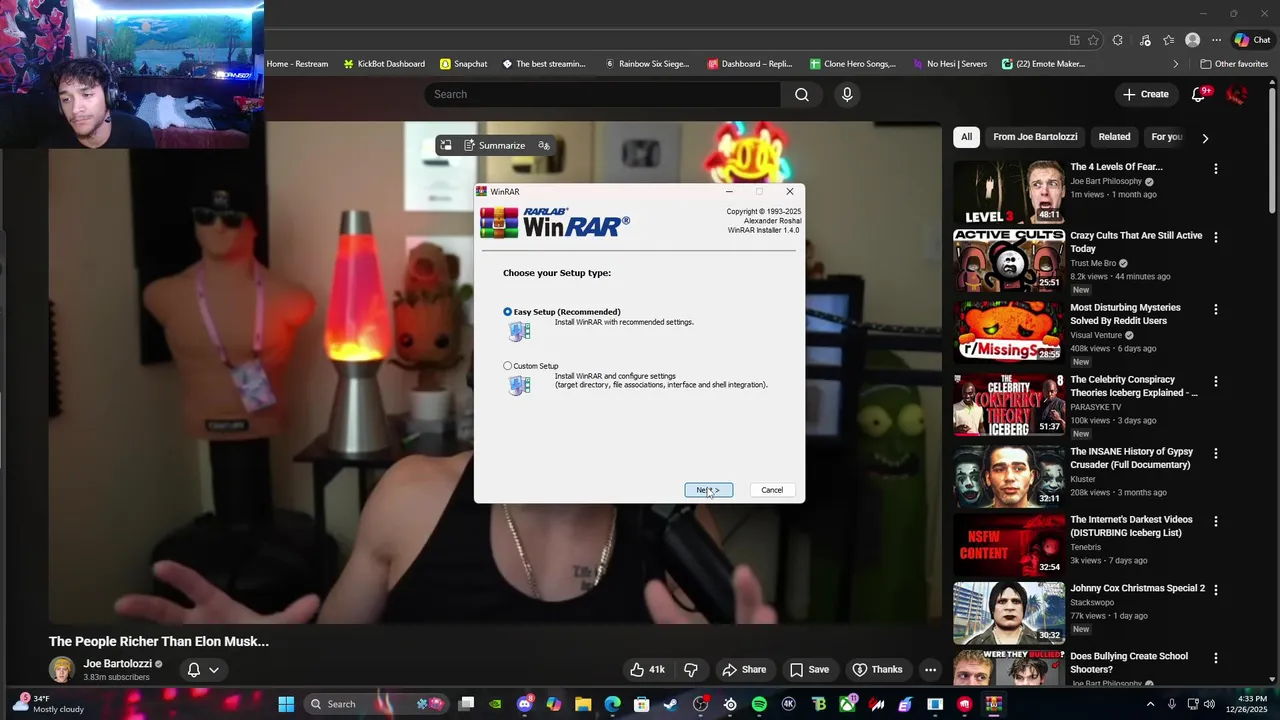
Task: Minimize the WinRAR installer window
Action: coord(729,191)
